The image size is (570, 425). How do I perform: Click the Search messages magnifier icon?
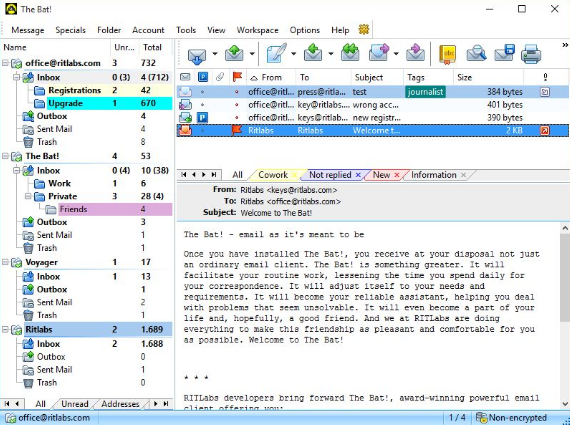(477, 54)
